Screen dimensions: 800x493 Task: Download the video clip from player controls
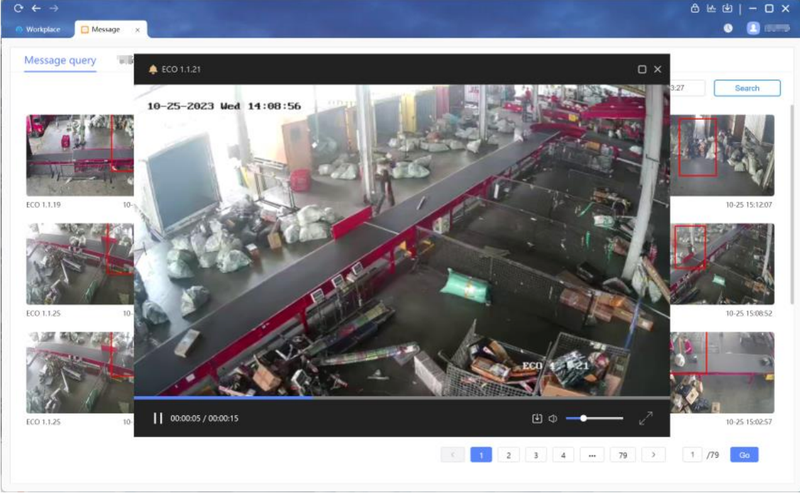537,418
